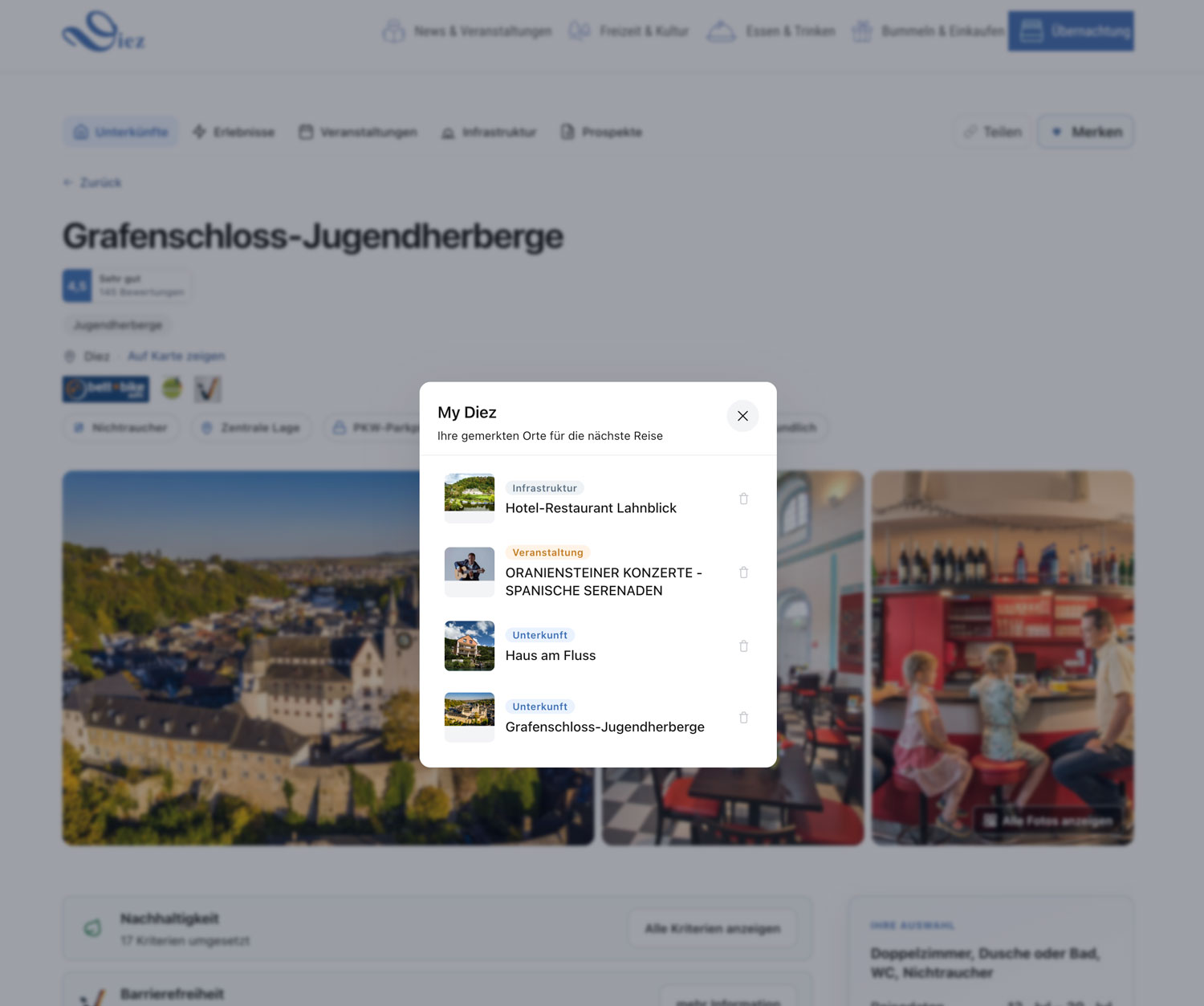
Task: Click the Diez logo in the header
Action: tap(104, 31)
